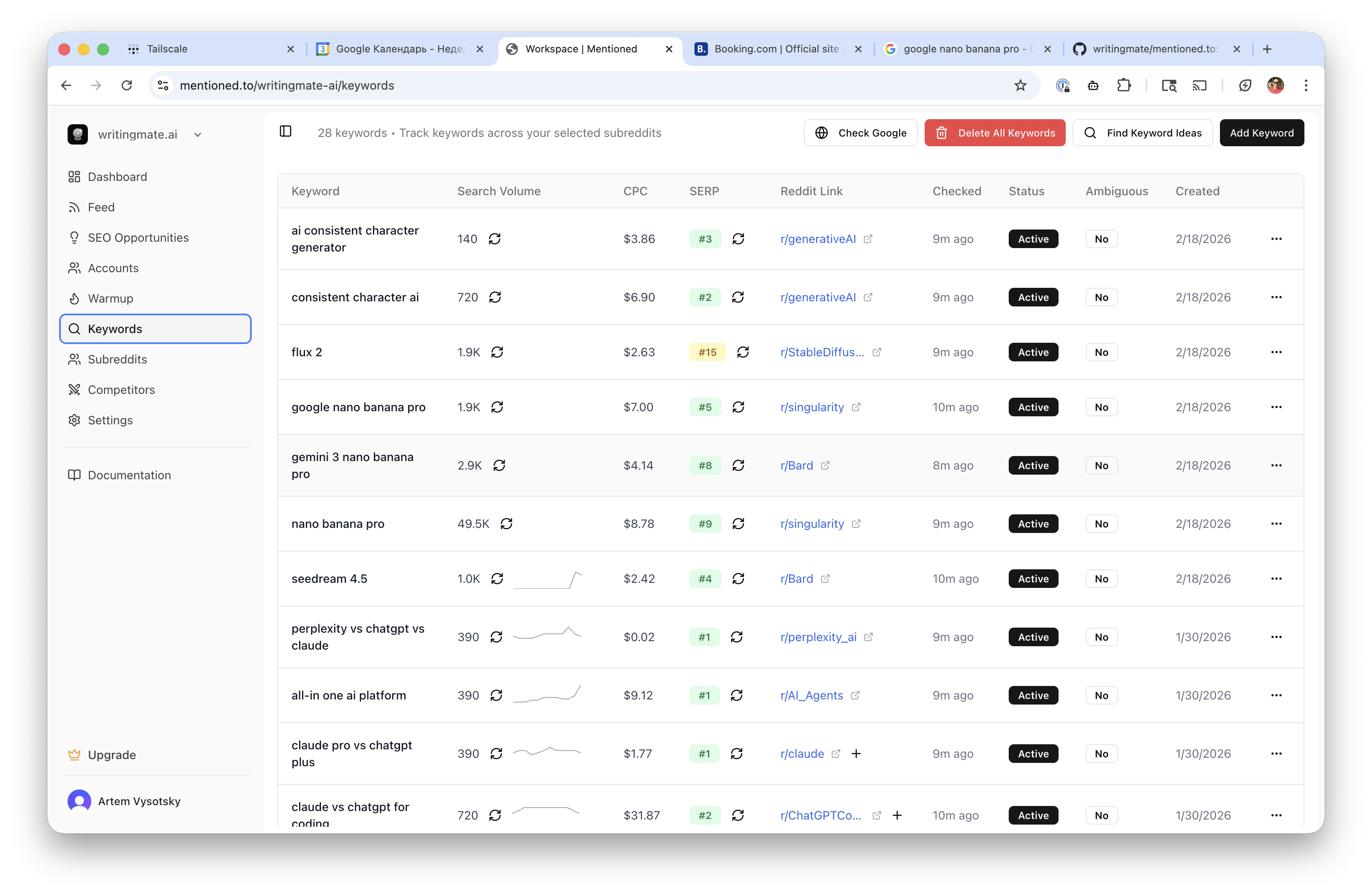Reload the browser page
The width and height of the screenshot is (1372, 896).
[127, 85]
